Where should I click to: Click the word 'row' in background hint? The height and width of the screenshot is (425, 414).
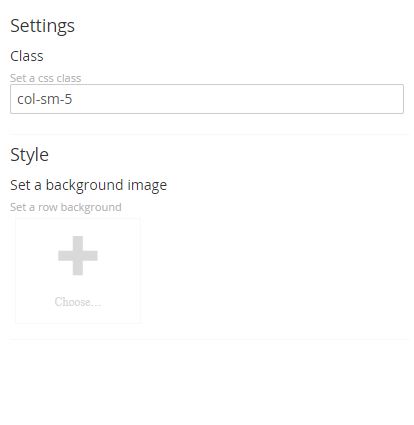(x=48, y=208)
